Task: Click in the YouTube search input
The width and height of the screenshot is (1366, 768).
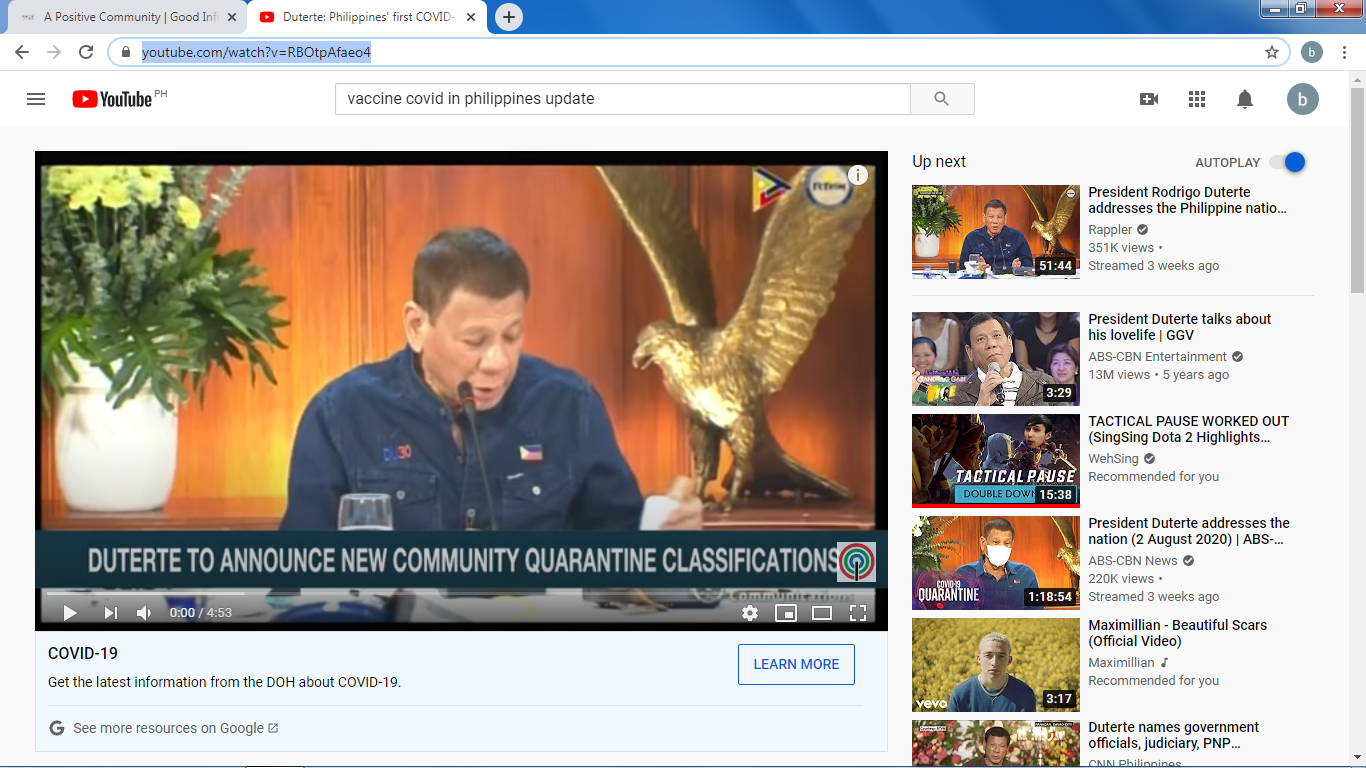Action: (623, 99)
